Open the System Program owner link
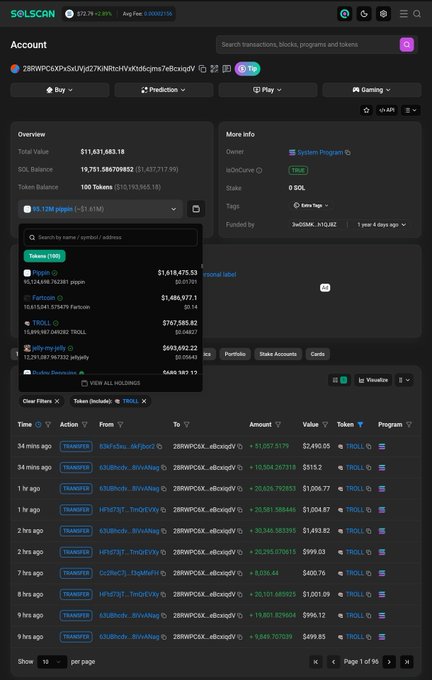 coord(320,152)
